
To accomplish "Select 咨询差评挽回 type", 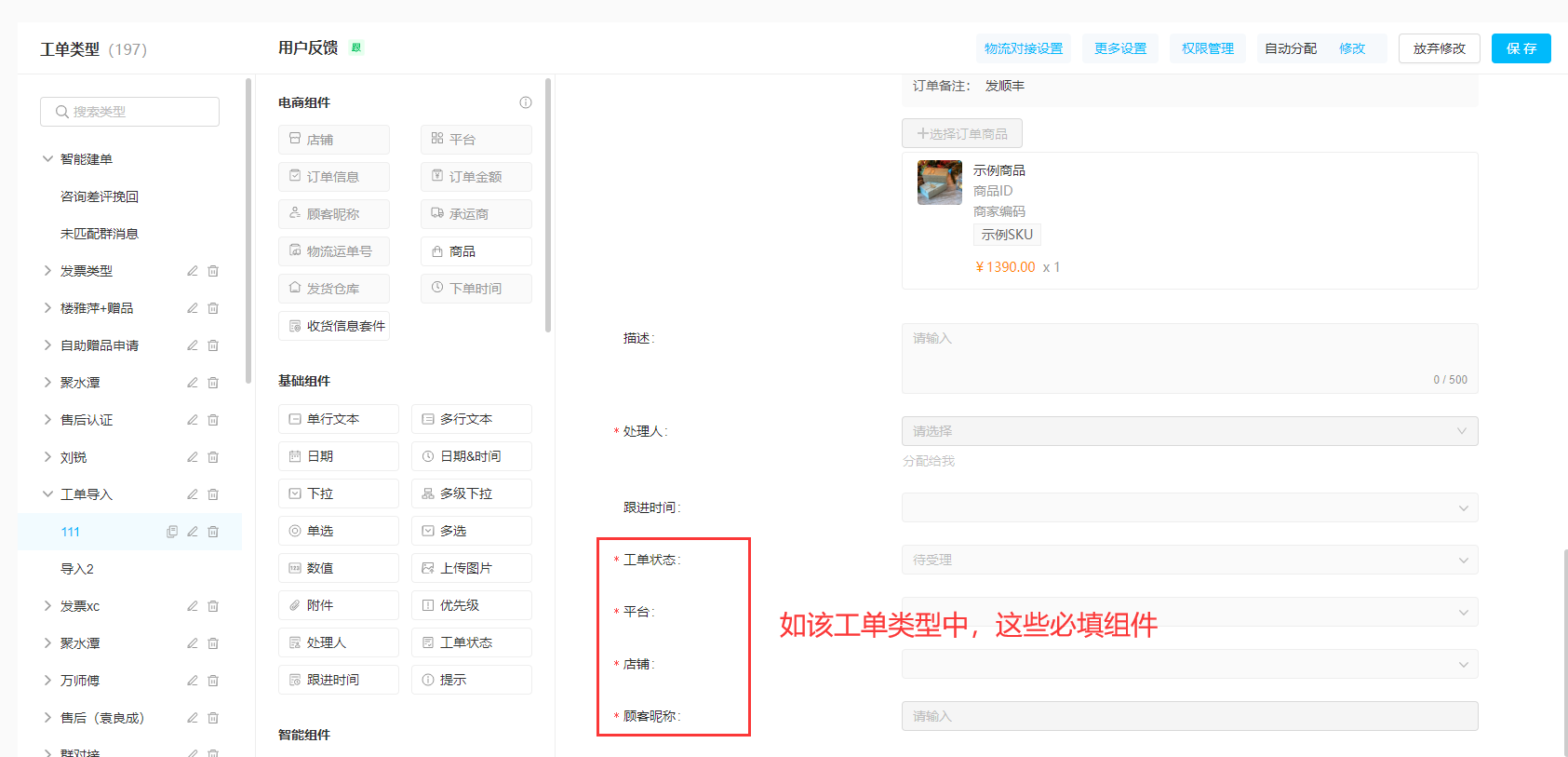I will click(x=100, y=196).
